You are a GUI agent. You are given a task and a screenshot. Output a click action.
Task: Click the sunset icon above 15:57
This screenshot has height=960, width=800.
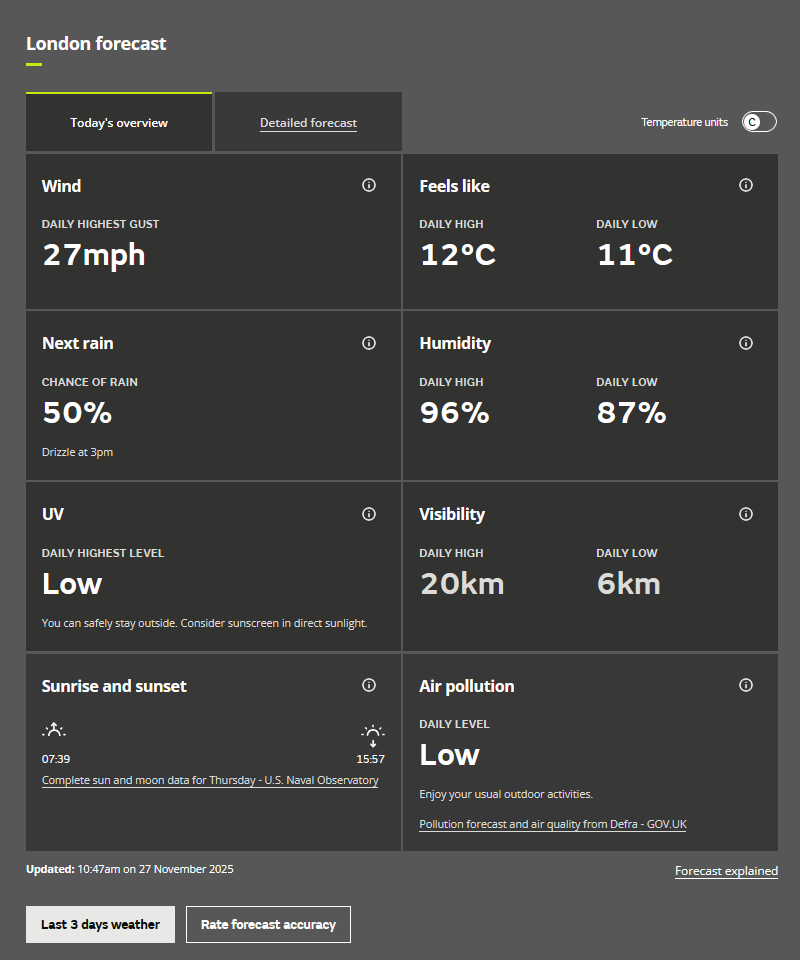point(372,735)
